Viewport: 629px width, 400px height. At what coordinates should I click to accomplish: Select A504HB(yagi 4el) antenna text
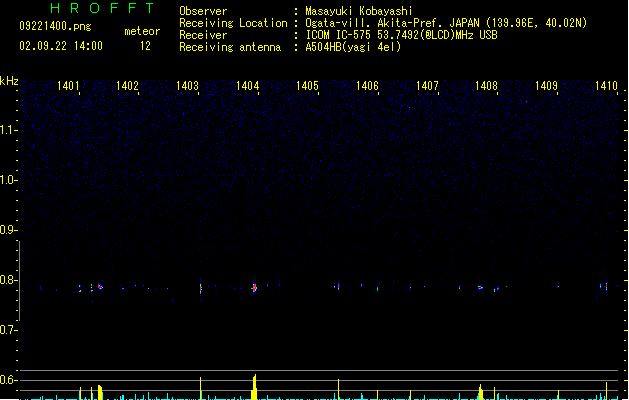[353, 47]
